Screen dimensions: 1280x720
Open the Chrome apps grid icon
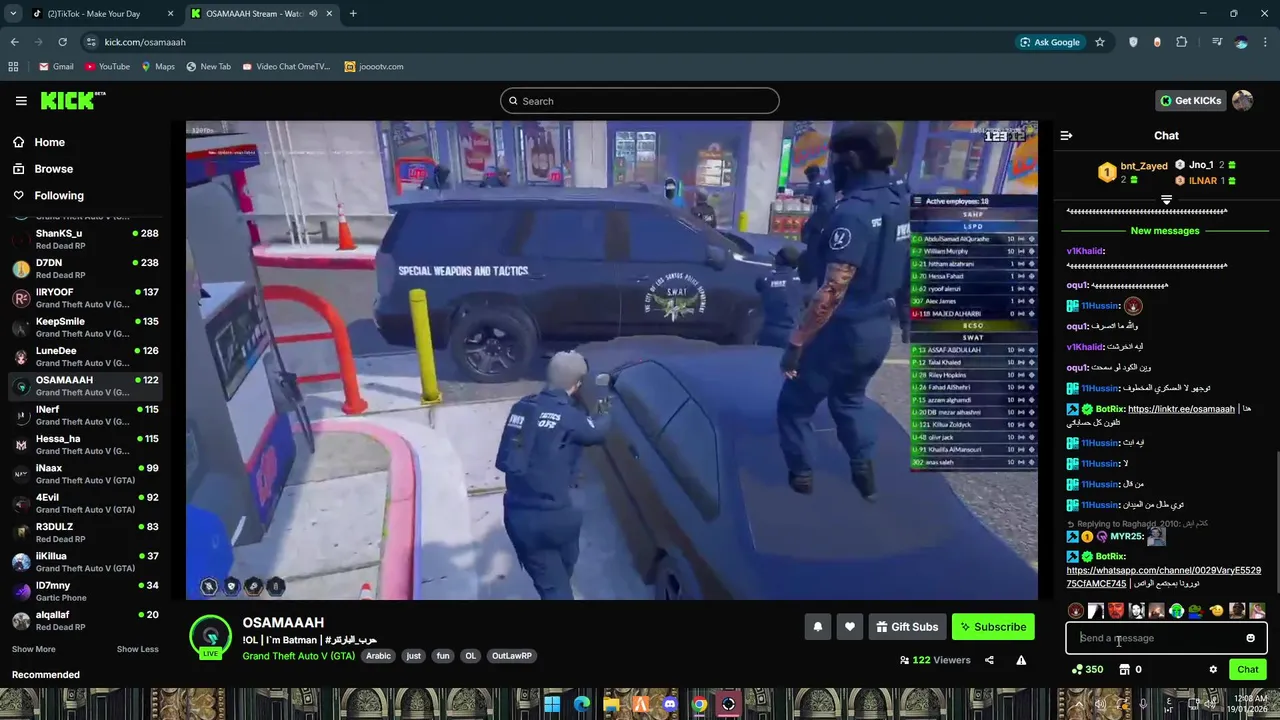tap(13, 67)
